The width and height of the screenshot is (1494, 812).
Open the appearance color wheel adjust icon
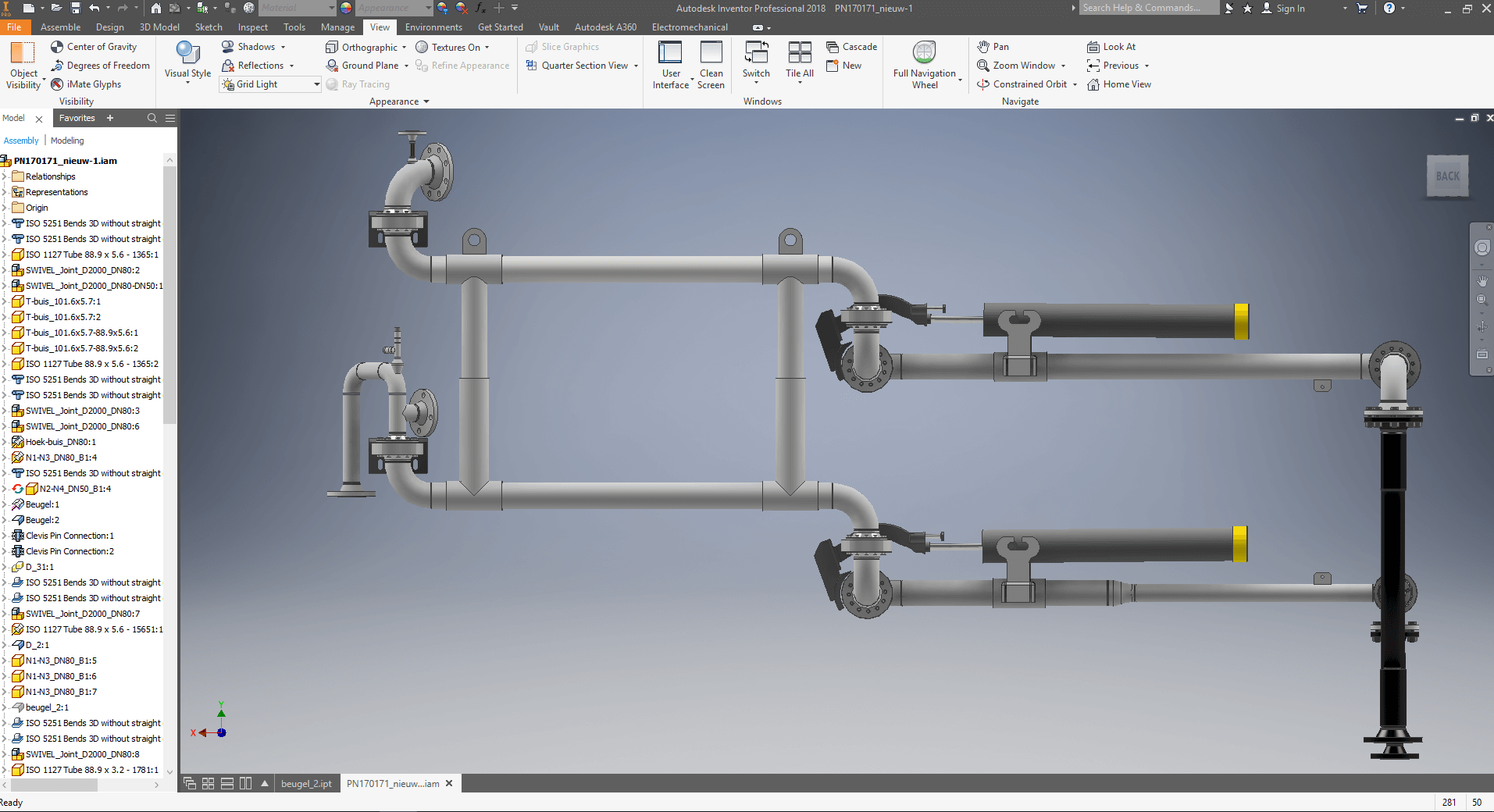[x=442, y=8]
